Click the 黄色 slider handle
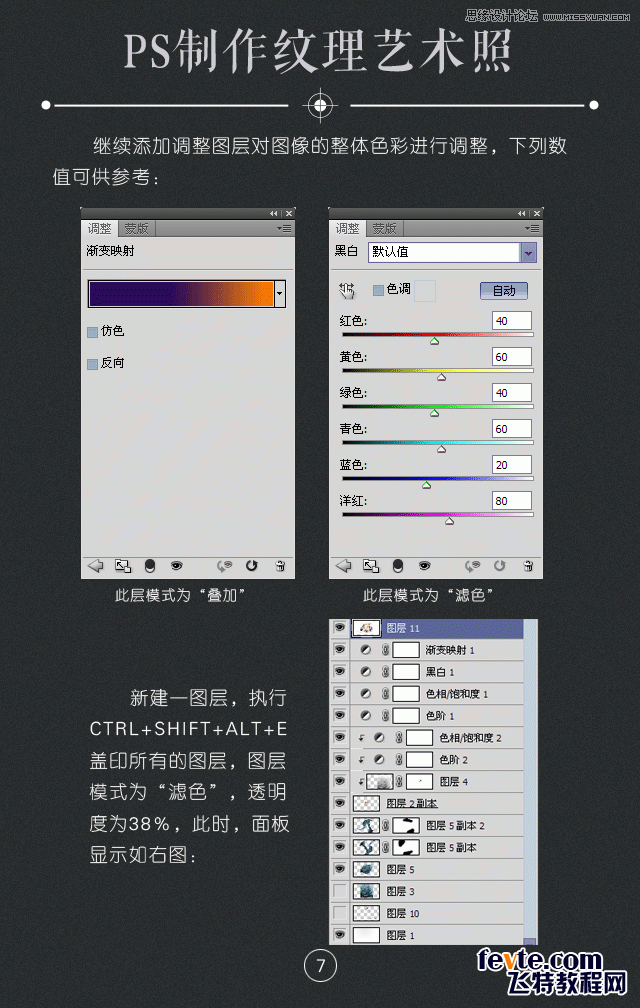640x1008 pixels. (x=441, y=377)
